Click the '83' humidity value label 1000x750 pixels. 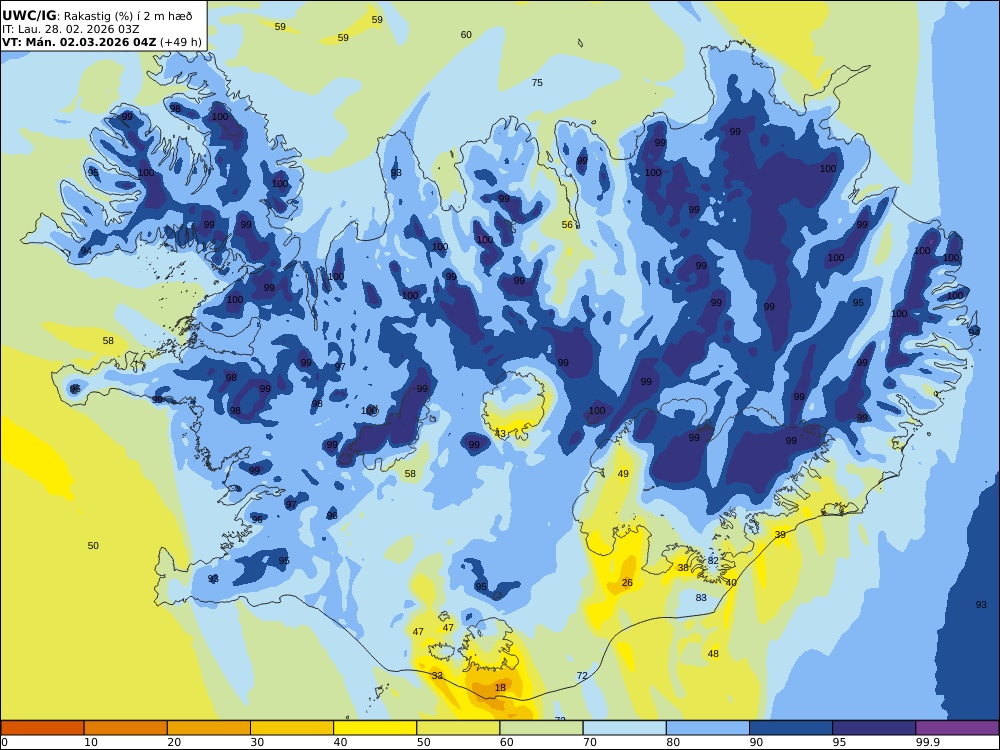point(701,598)
